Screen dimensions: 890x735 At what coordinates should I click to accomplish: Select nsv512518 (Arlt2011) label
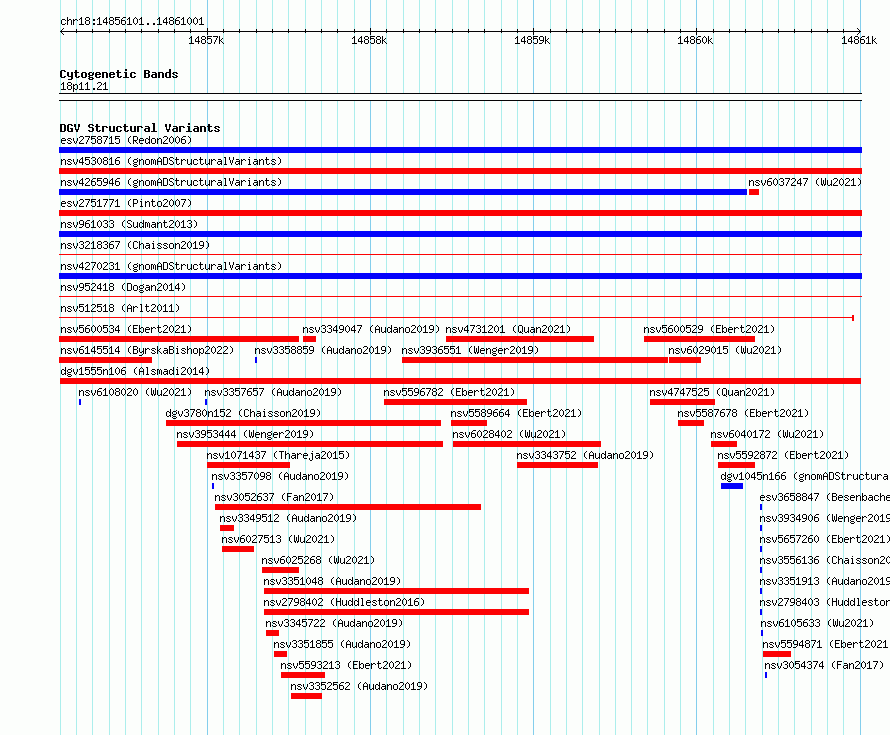[x=120, y=308]
